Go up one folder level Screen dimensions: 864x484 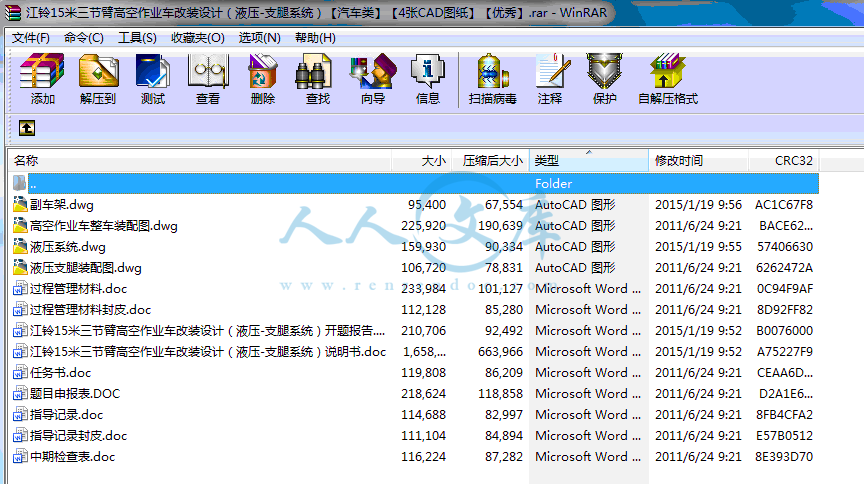click(x=27, y=128)
